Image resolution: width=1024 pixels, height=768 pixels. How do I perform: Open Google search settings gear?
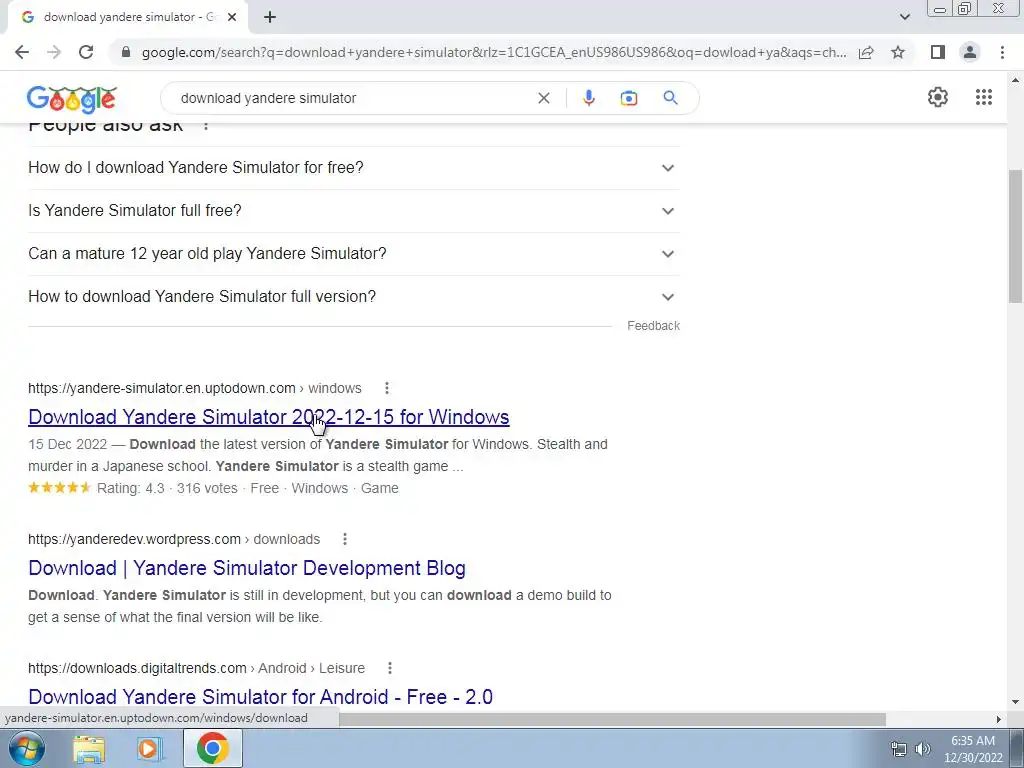(938, 97)
